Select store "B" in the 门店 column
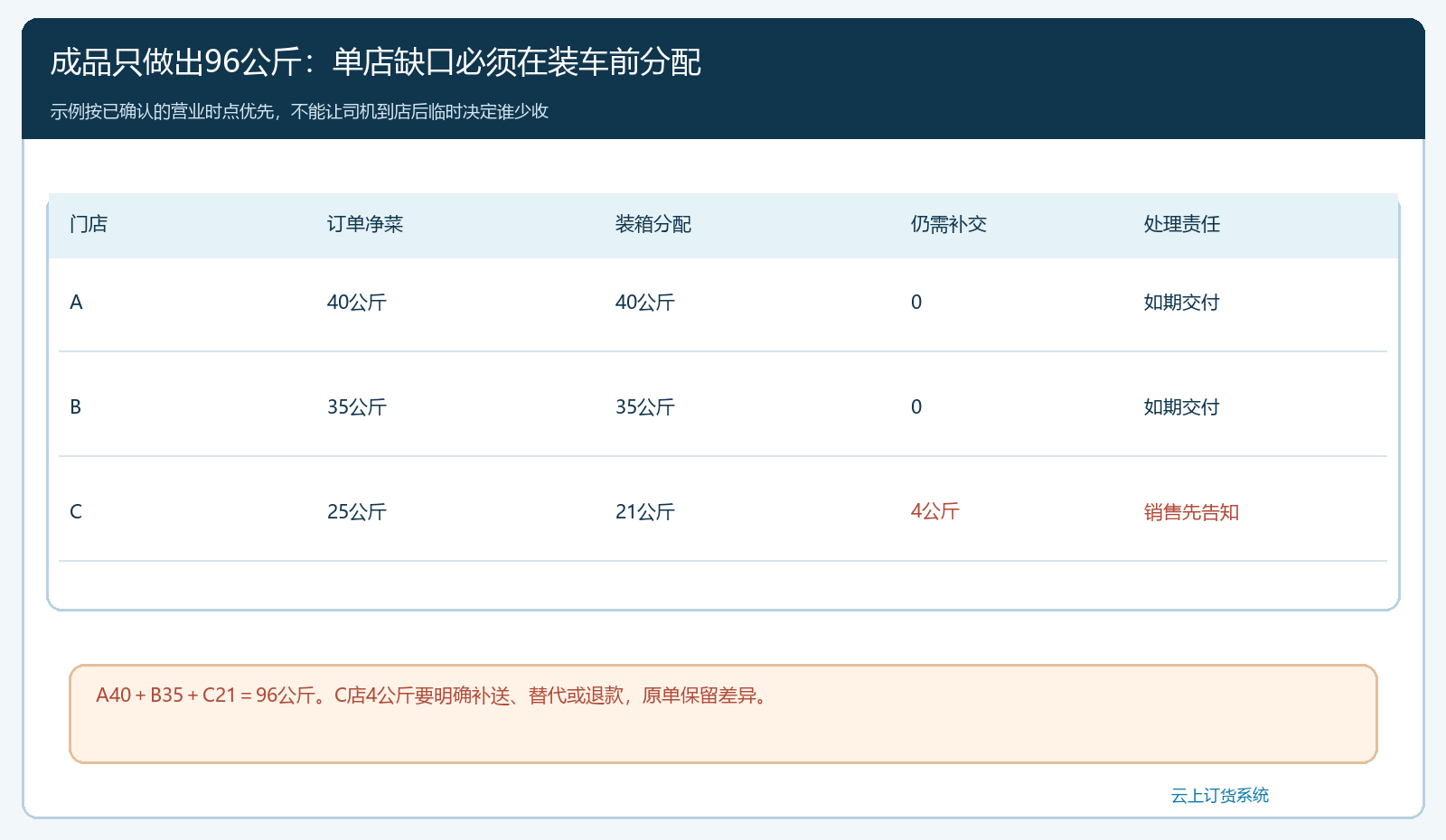1446x840 pixels. [x=76, y=407]
